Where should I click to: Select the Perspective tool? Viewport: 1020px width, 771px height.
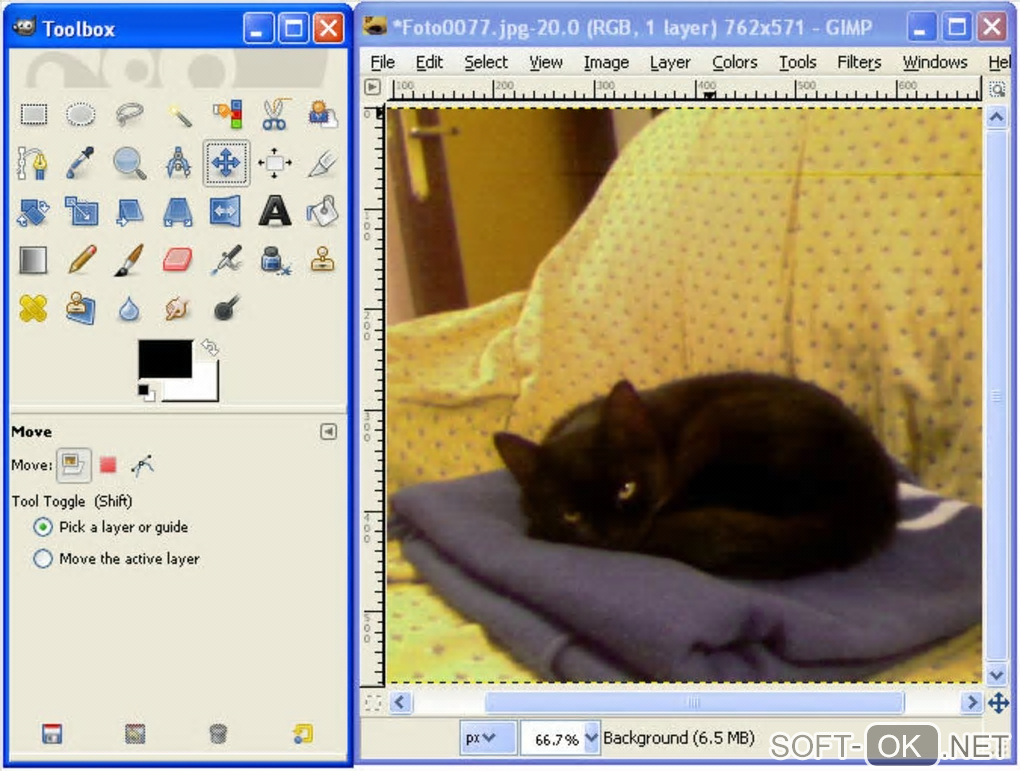[178, 212]
